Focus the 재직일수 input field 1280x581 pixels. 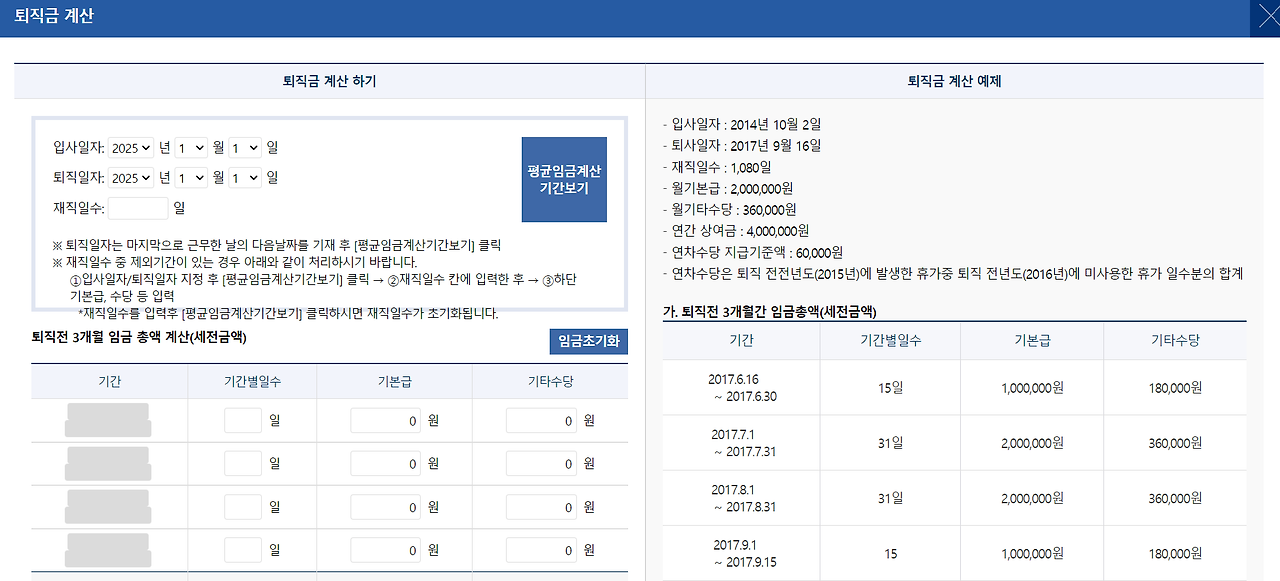point(138,208)
